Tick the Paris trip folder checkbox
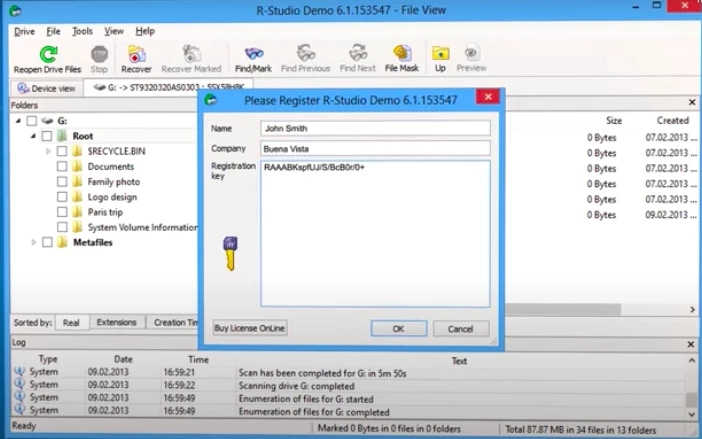This screenshot has width=702, height=439. tap(62, 212)
